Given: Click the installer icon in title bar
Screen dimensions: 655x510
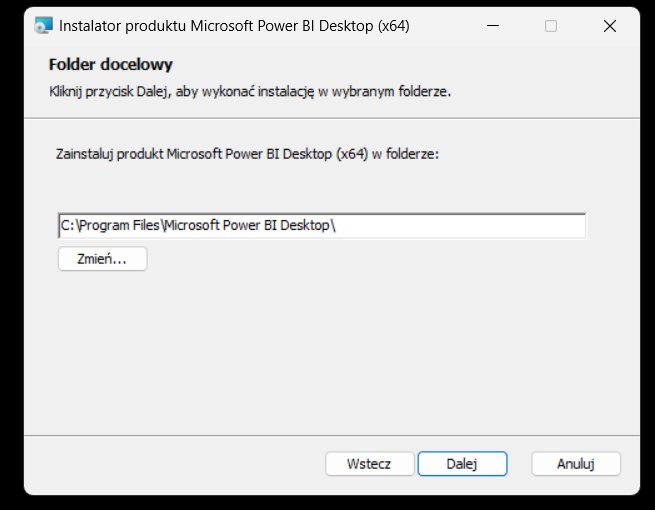Looking at the screenshot, I should [44, 26].
